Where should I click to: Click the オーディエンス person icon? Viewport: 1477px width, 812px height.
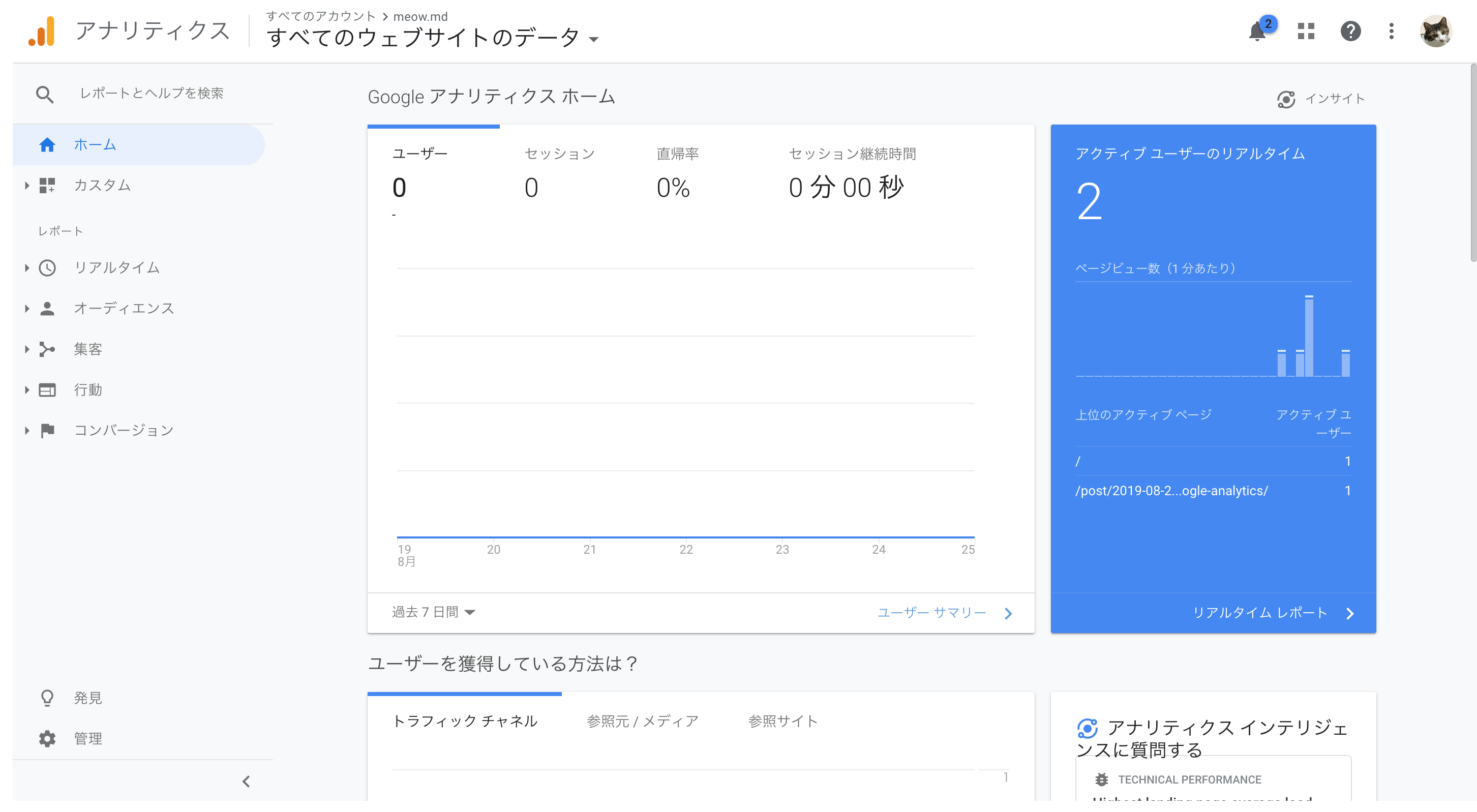(x=47, y=309)
